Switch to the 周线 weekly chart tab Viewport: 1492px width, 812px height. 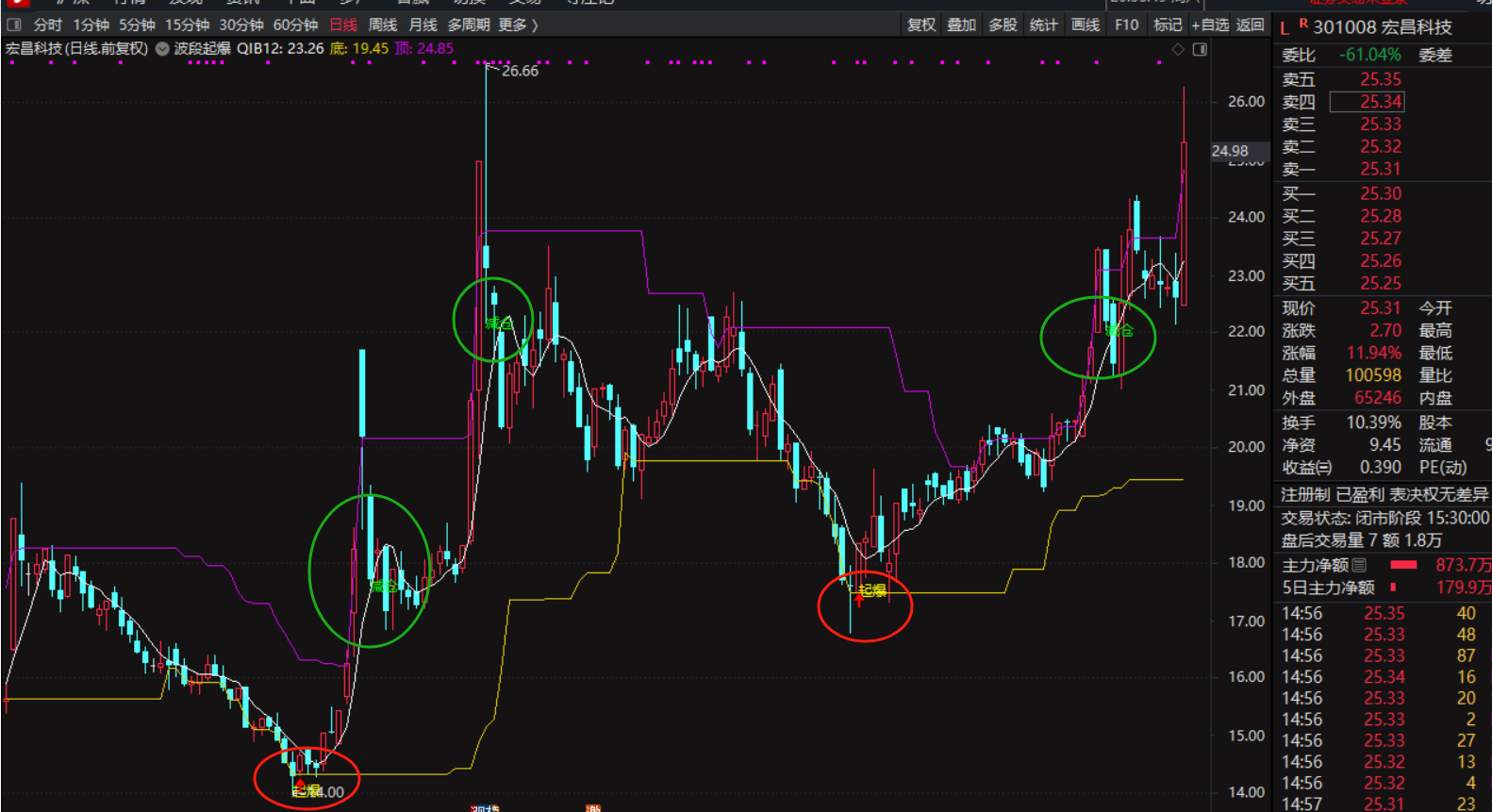(382, 25)
